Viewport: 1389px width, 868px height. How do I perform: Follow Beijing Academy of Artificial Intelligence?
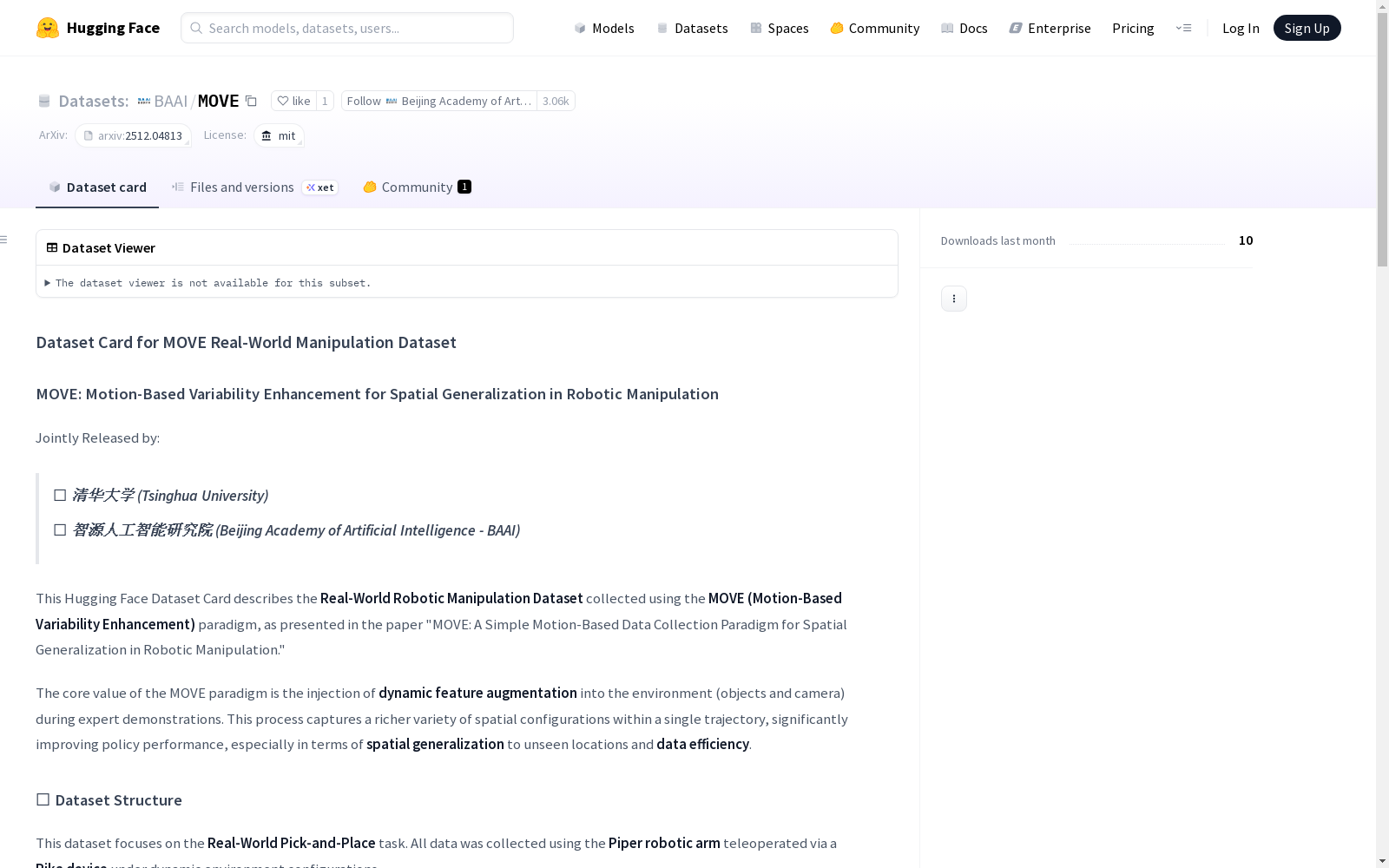[439, 101]
